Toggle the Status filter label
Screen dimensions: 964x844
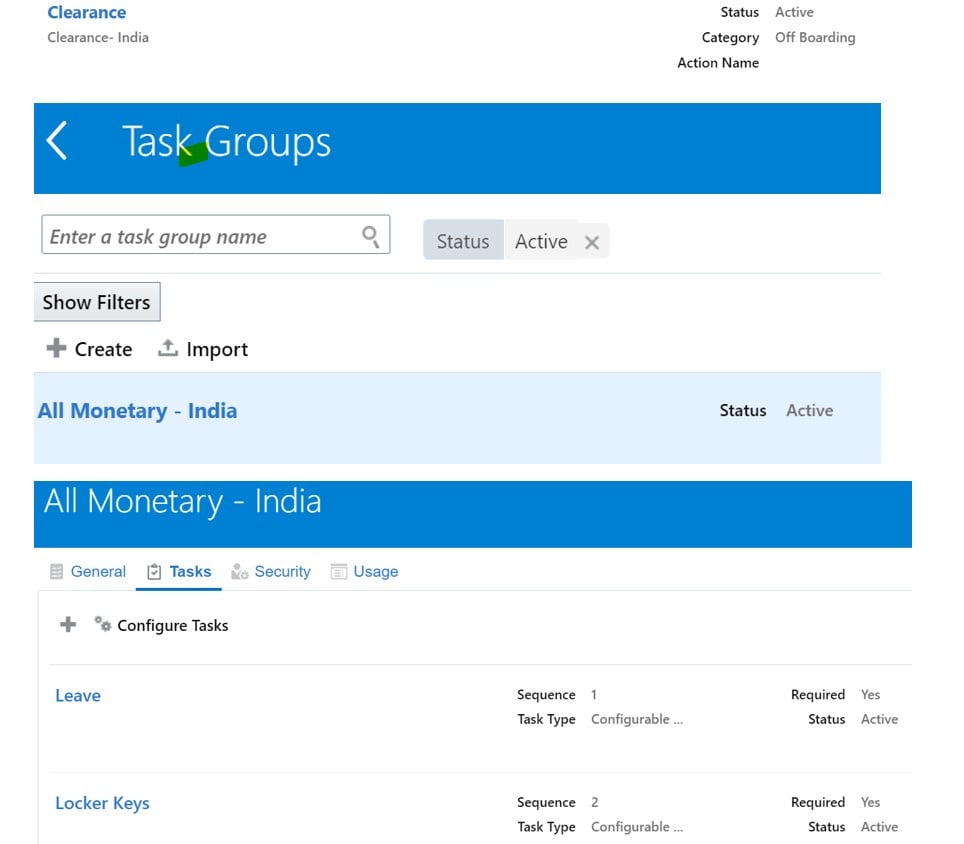click(462, 240)
